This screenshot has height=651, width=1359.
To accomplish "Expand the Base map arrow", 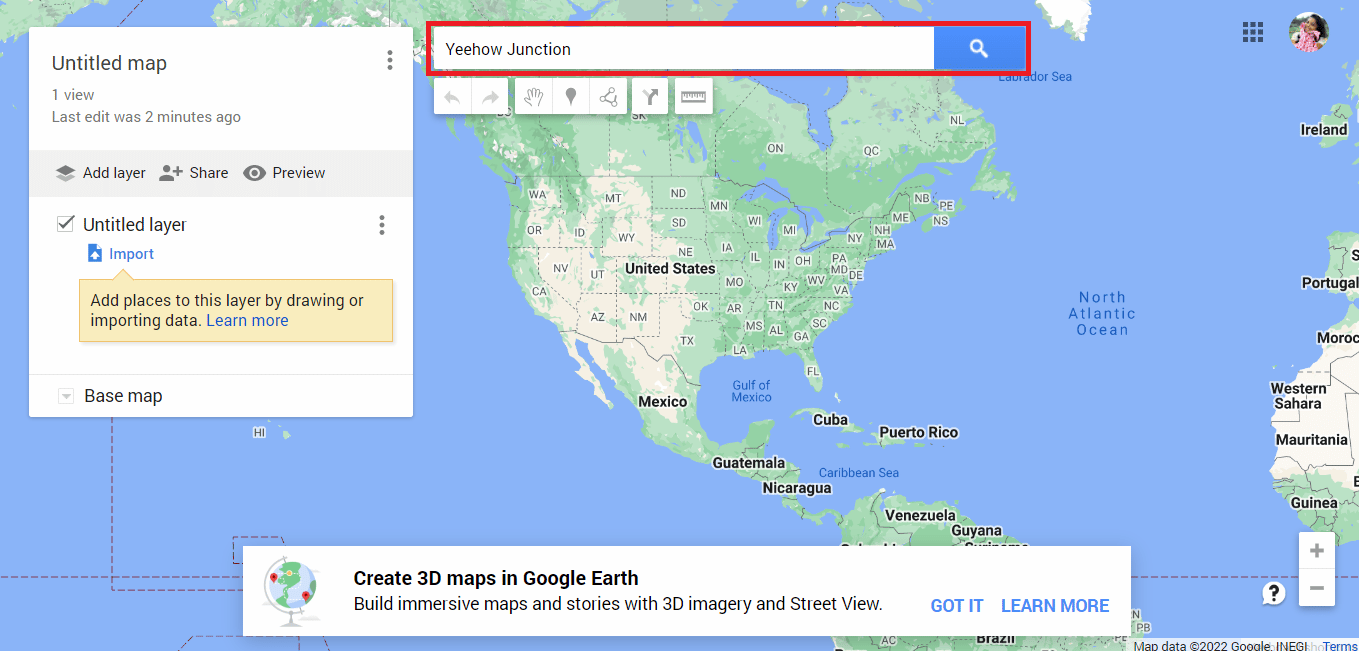I will tap(66, 396).
